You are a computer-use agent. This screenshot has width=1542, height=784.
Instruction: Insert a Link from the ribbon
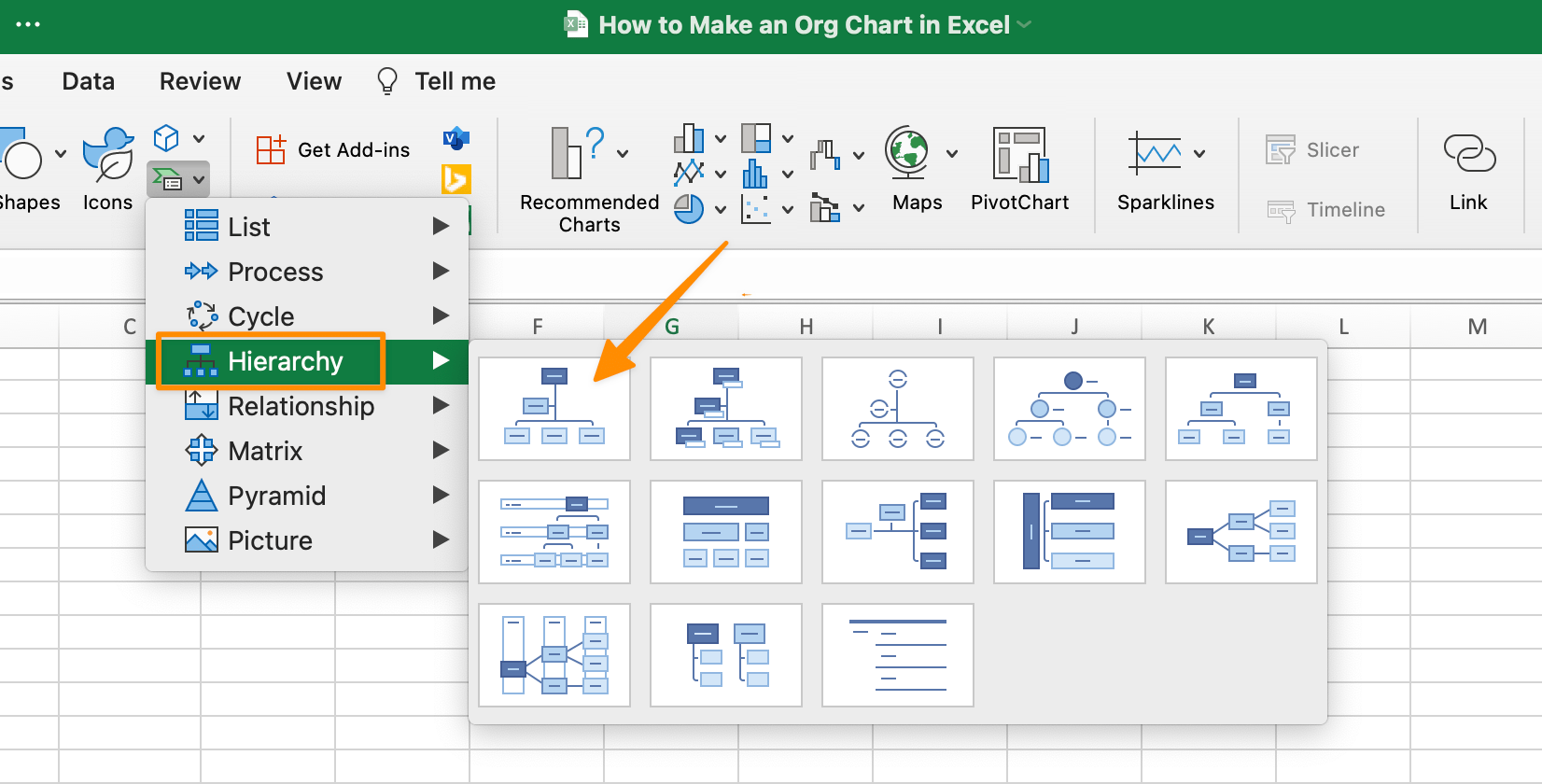[1468, 168]
